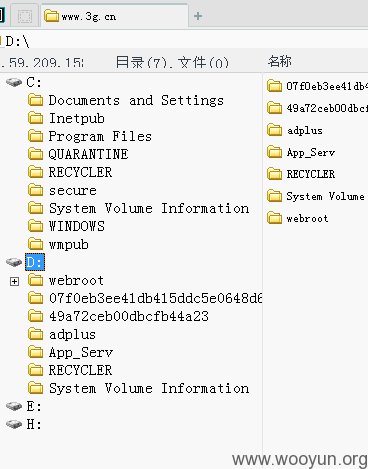Open adplus folder icon in right pane
The image size is (368, 469).
[275, 130]
